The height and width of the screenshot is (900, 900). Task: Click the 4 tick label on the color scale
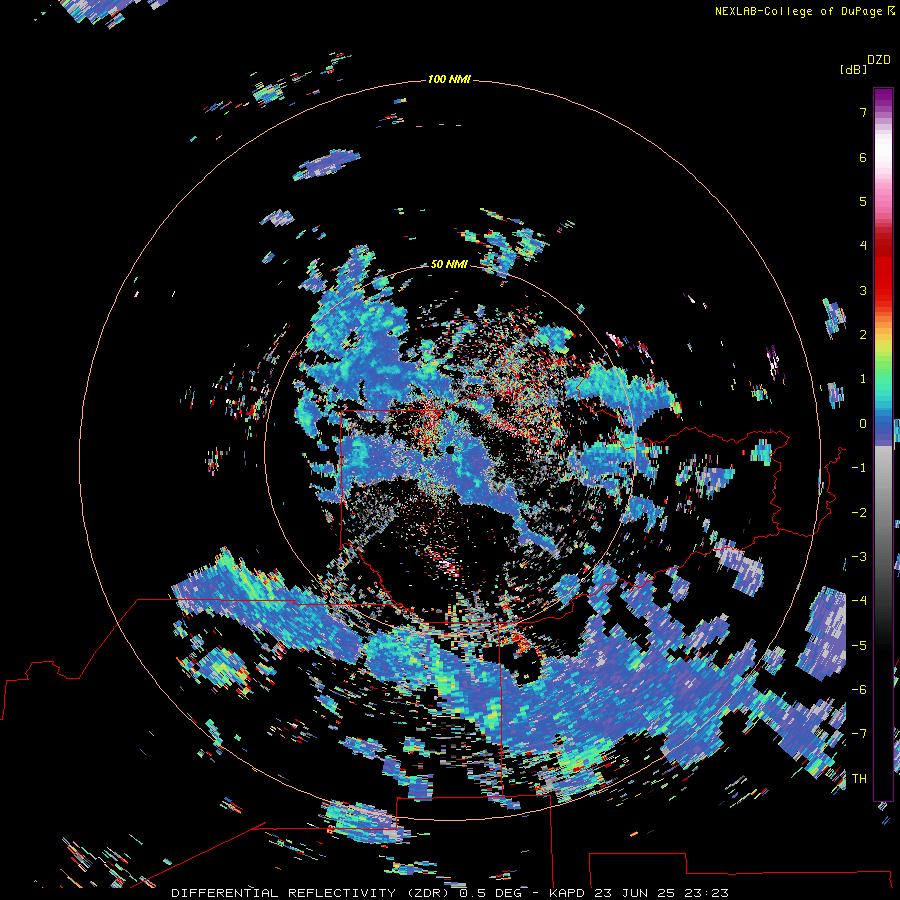click(863, 246)
